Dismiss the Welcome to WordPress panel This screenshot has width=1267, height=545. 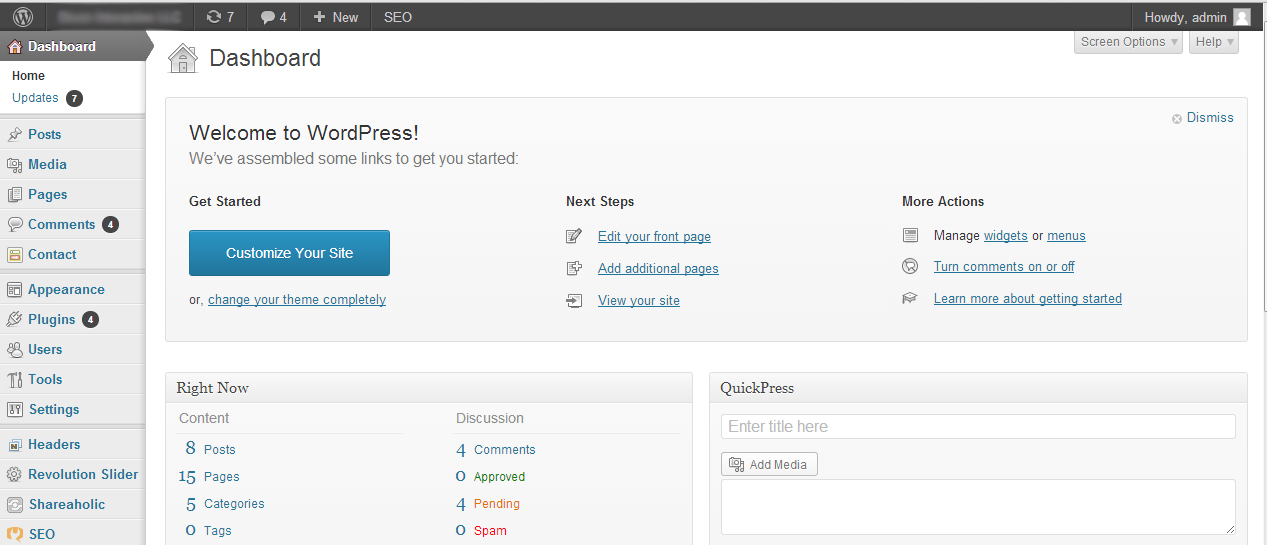(1203, 118)
